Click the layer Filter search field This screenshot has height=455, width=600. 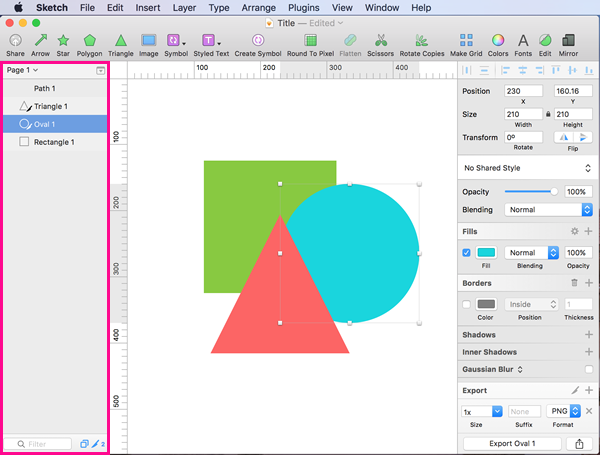38,444
